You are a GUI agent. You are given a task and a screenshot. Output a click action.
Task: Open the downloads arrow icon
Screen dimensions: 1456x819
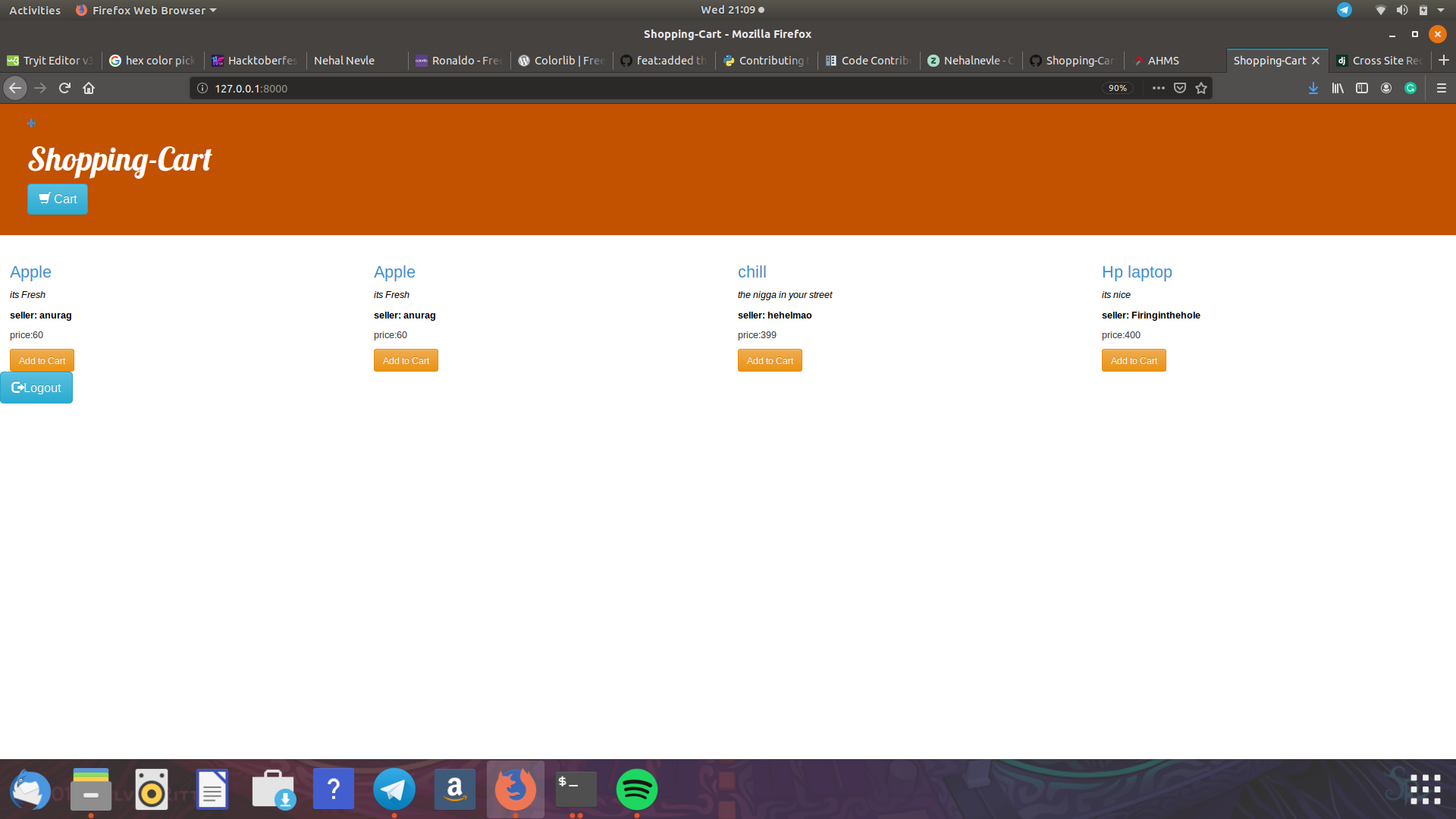tap(1313, 88)
